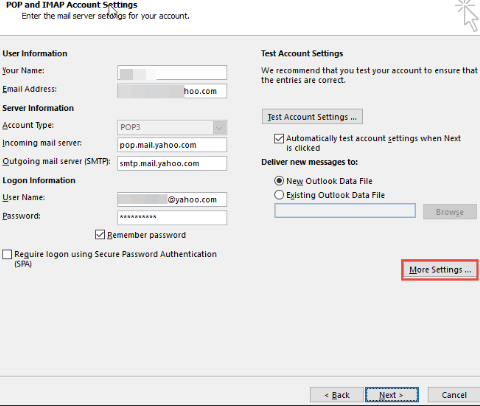The height and width of the screenshot is (406, 480).
Task: Click the User Name input field
Action: [x=172, y=199]
